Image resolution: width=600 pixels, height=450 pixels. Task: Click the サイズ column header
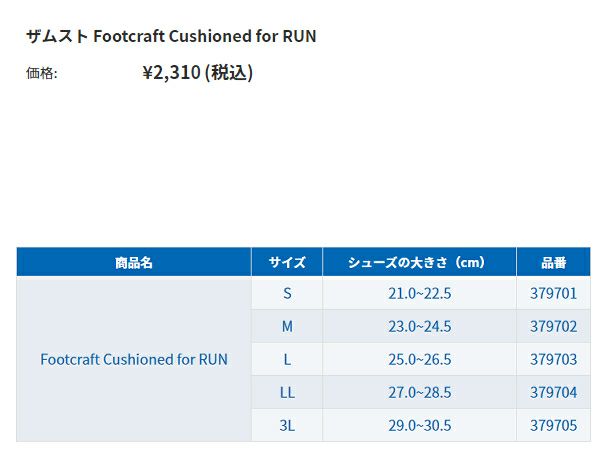287,263
